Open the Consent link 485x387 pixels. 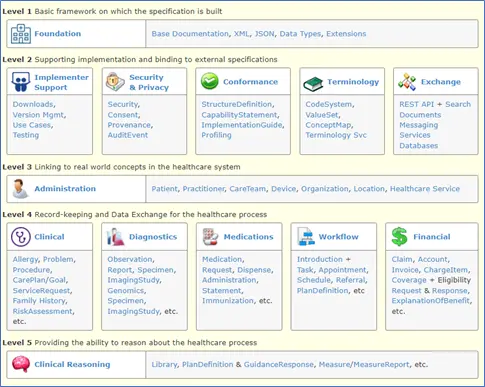click(122, 115)
